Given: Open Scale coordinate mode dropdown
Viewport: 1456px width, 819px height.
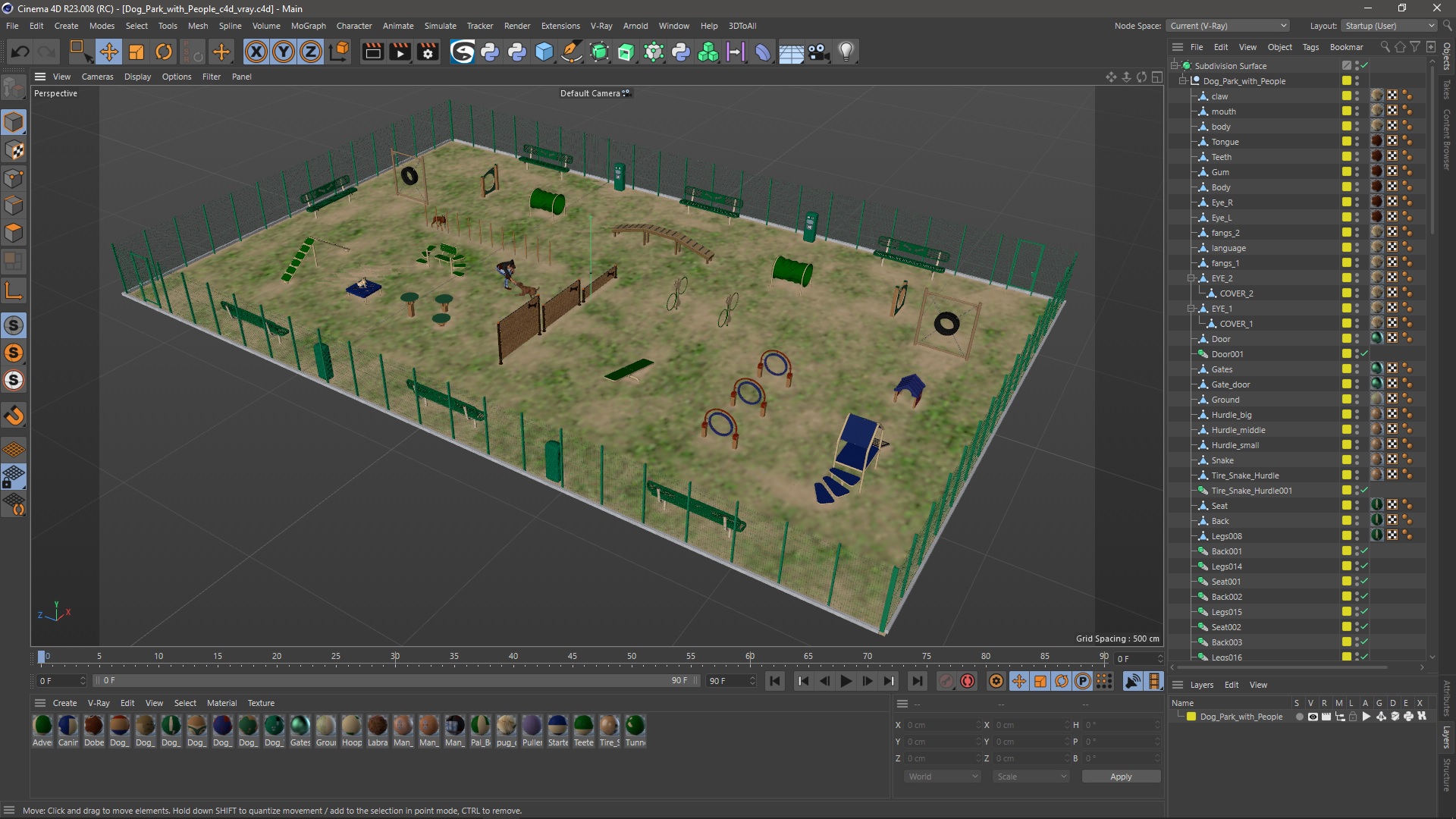Looking at the screenshot, I should click(x=1031, y=777).
